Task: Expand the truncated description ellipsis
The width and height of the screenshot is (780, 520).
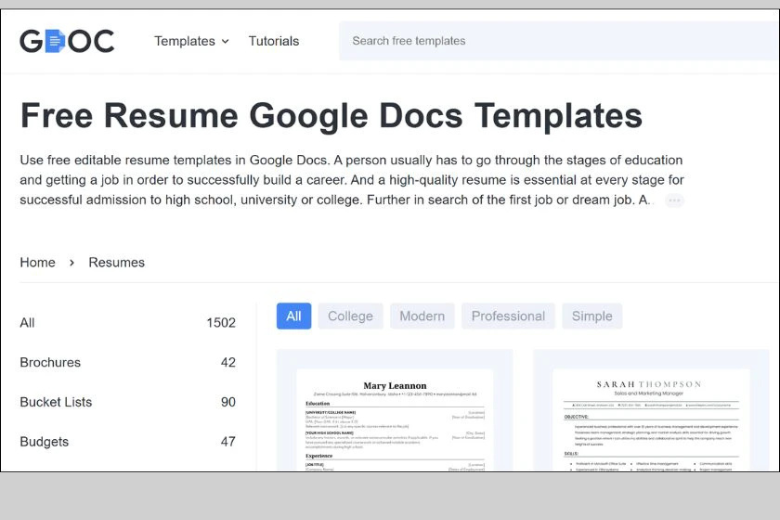Action: pos(674,200)
